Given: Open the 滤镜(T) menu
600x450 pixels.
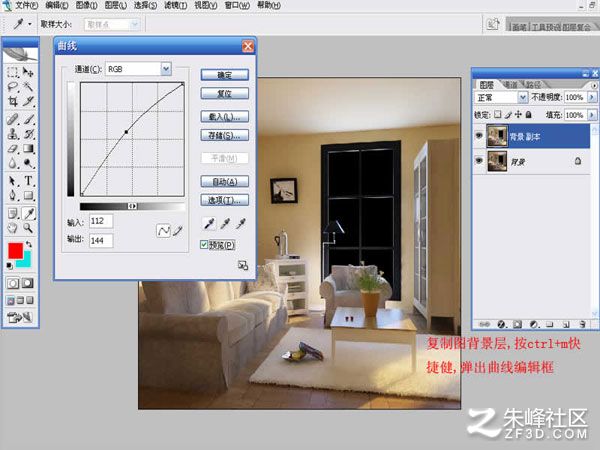Looking at the screenshot, I should pos(176,5).
